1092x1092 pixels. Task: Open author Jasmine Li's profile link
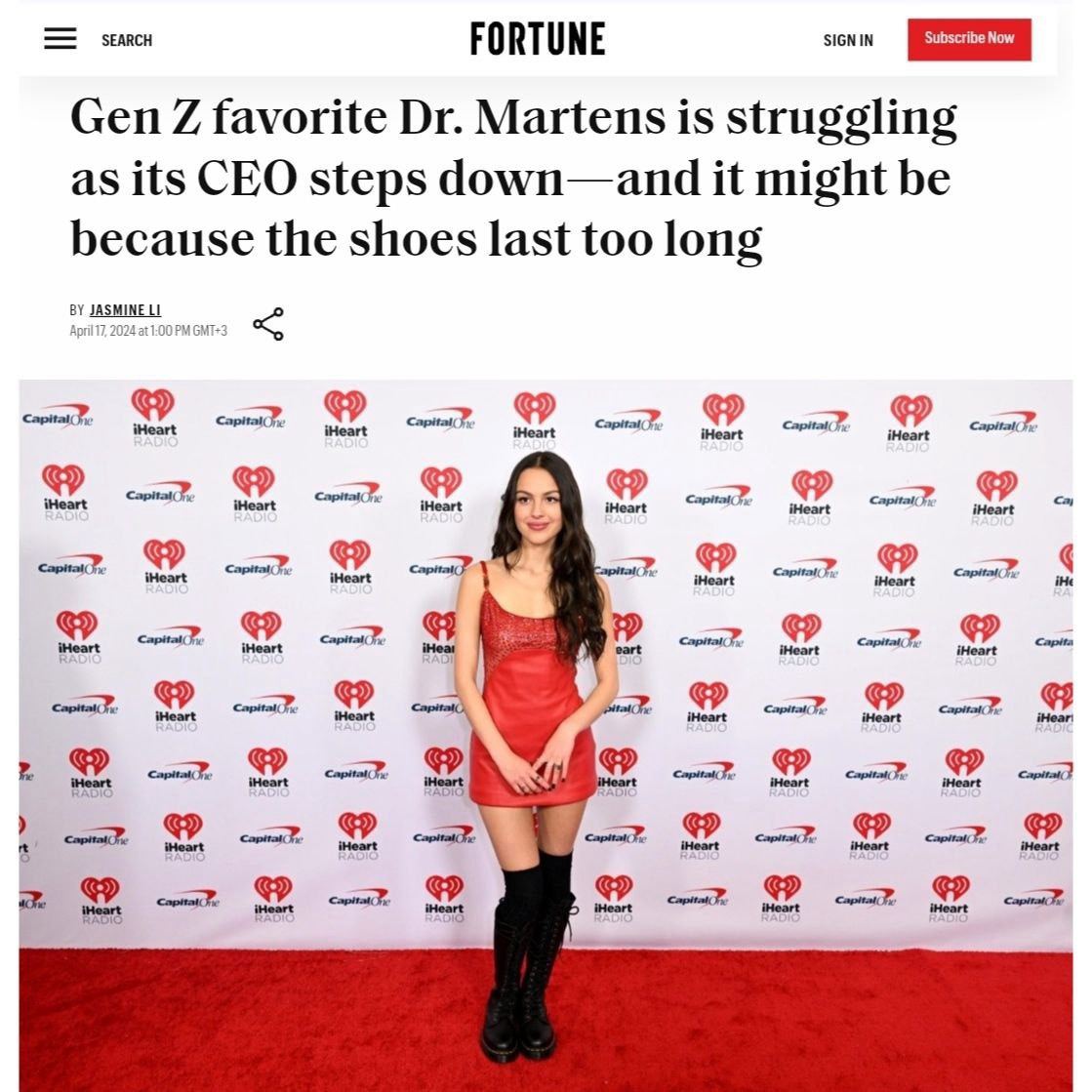click(x=125, y=310)
